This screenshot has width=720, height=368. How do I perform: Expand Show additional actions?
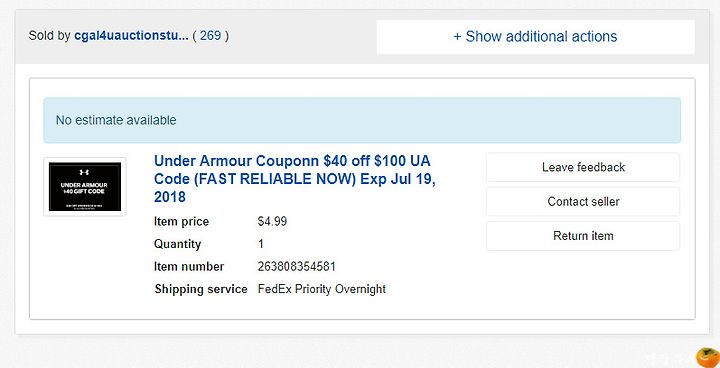[x=535, y=37]
